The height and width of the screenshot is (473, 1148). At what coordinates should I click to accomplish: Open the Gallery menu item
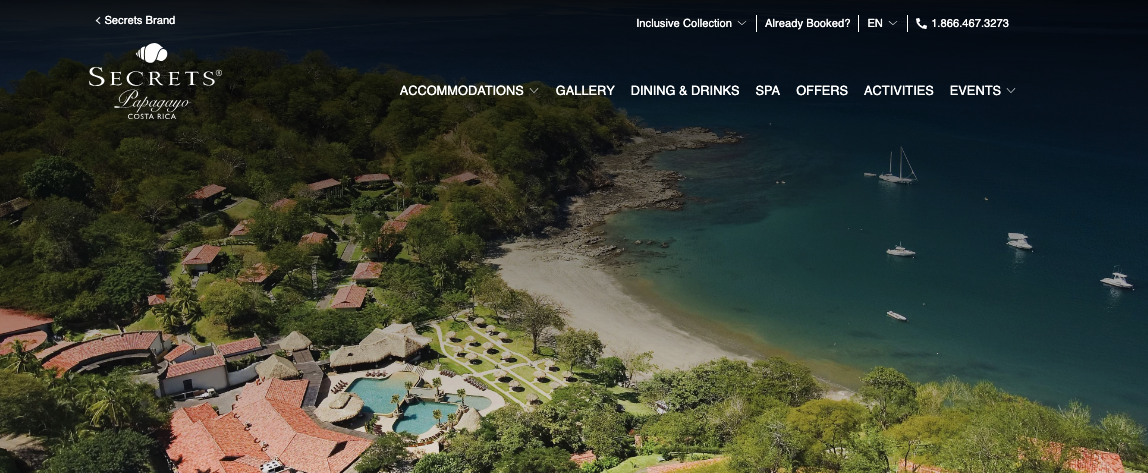[585, 91]
